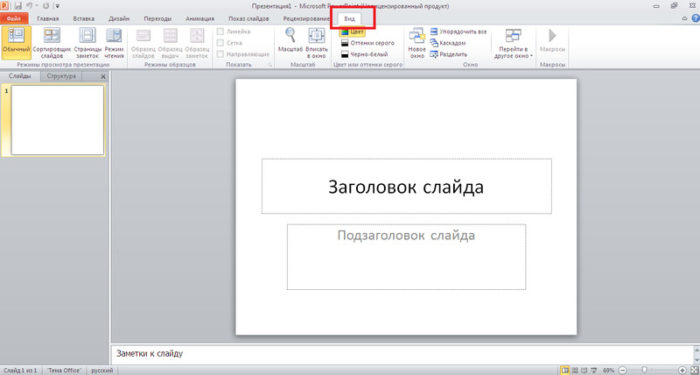This screenshot has width=700, height=375.
Task: Click the status bar Slide Sorter icon
Action: (x=575, y=371)
